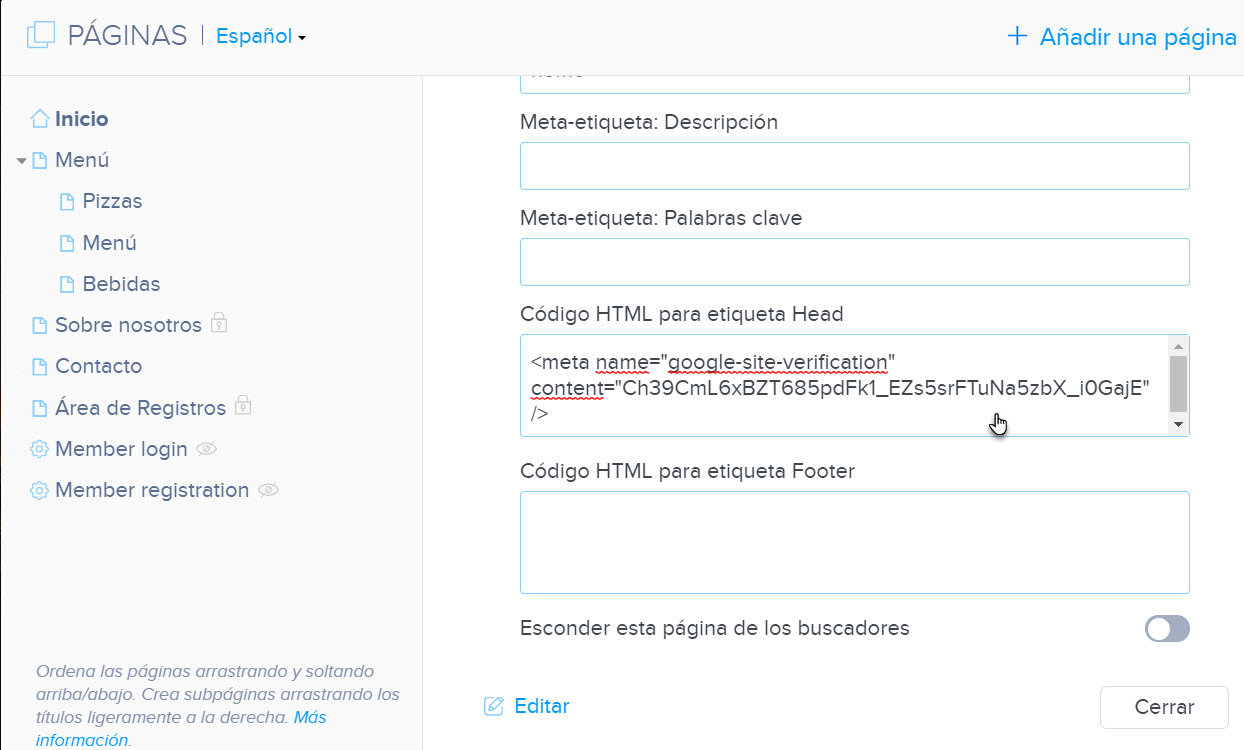This screenshot has height=750, width=1244.
Task: Click the Páginas app icon in the header
Action: 39,33
